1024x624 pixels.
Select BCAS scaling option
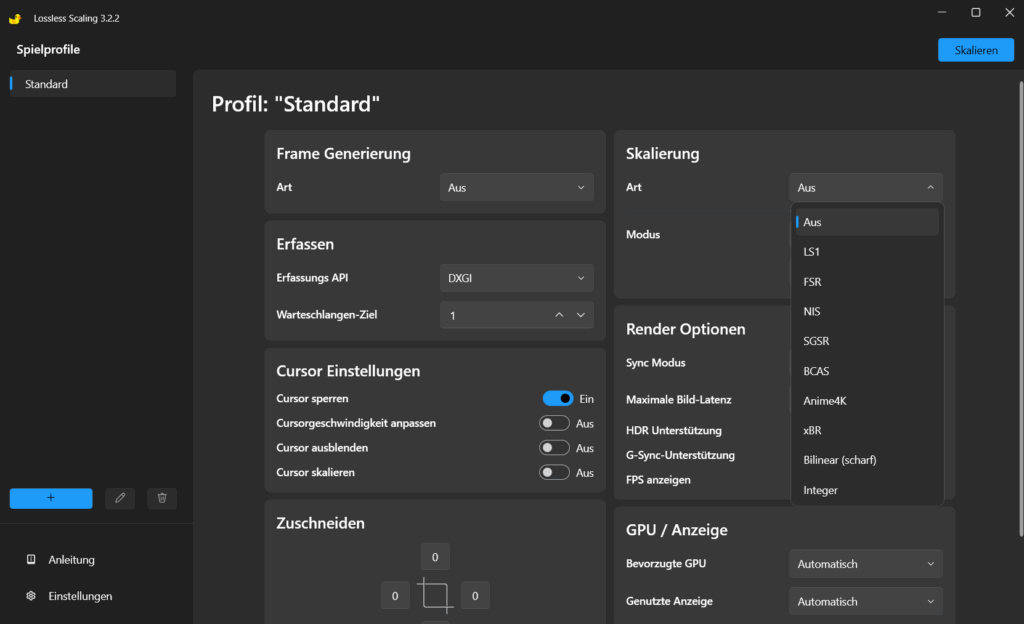pos(867,371)
